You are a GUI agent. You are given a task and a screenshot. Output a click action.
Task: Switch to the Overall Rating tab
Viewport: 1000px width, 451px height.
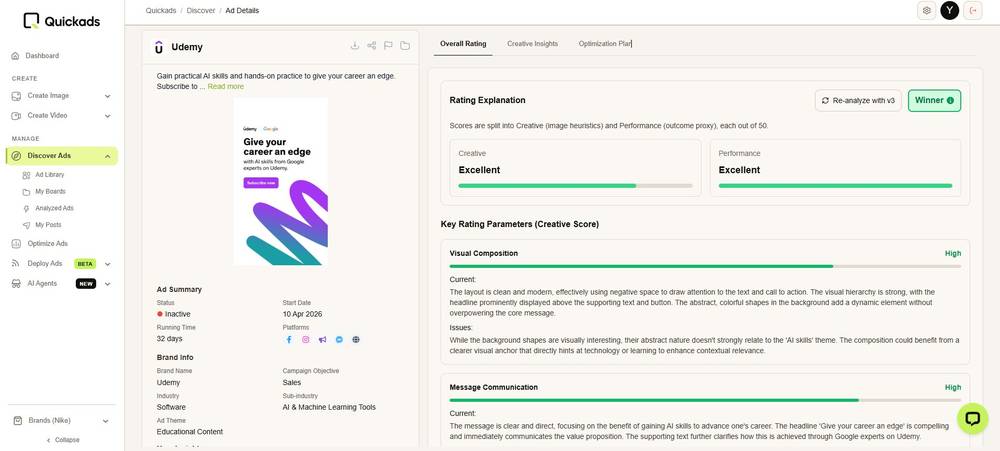[x=463, y=44]
